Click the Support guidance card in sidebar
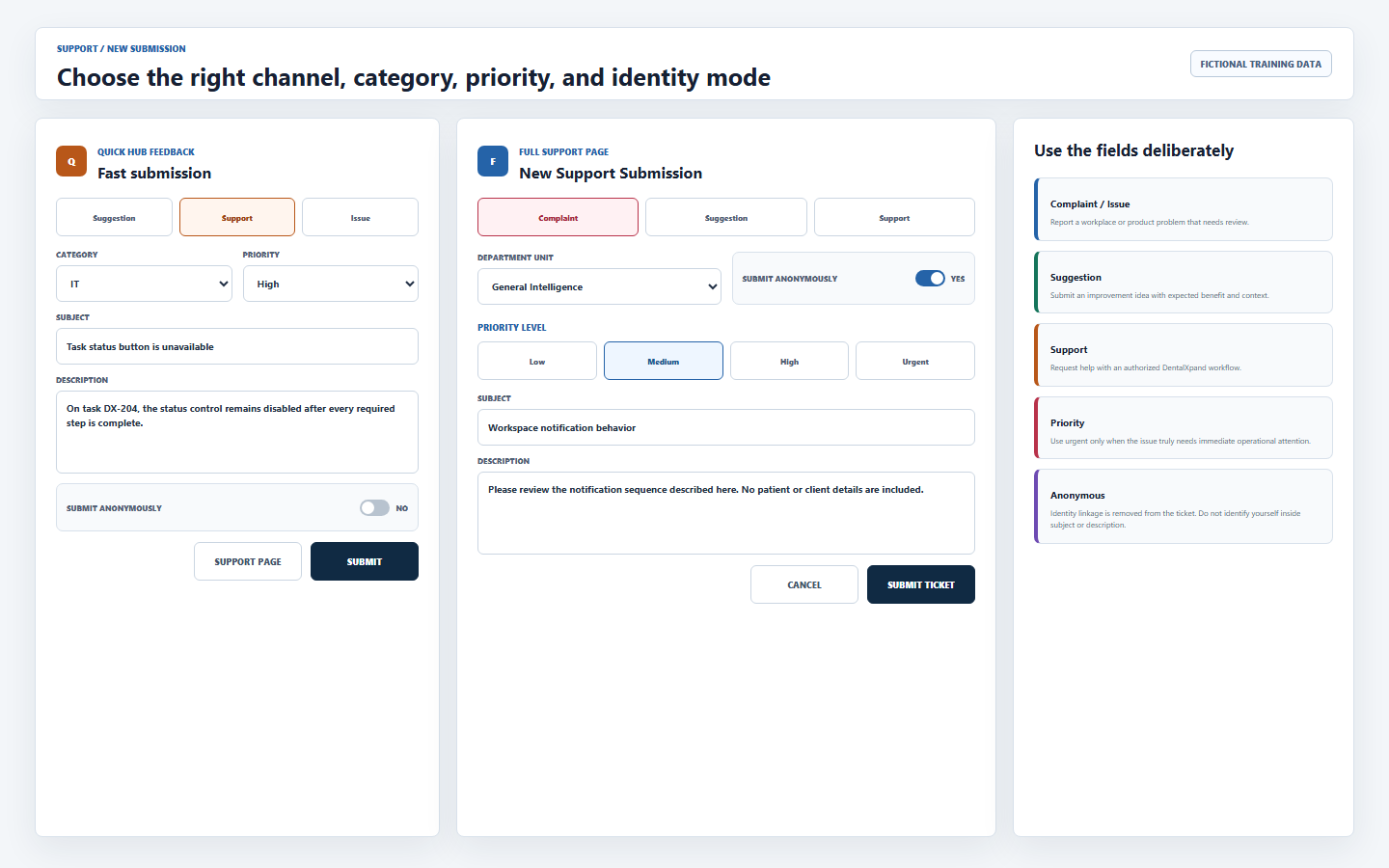 pos(1184,355)
